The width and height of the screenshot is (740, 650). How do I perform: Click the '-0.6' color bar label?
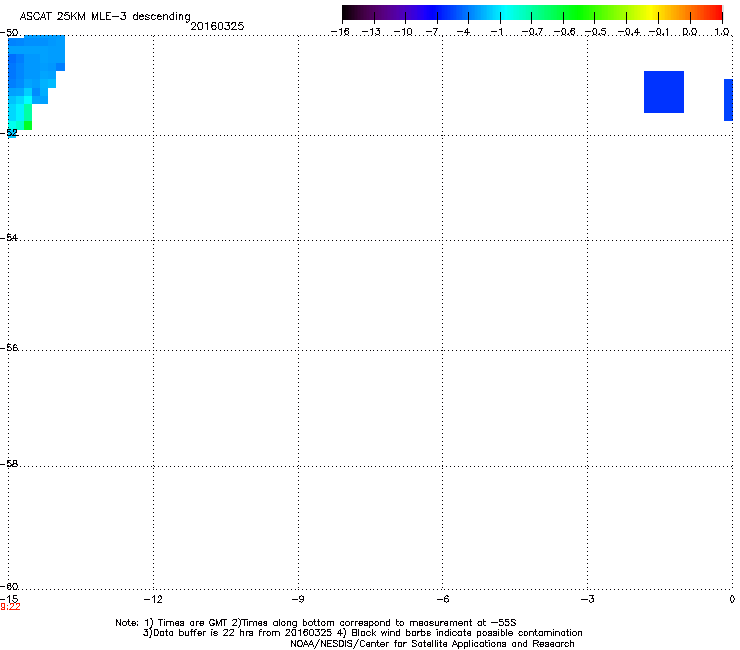point(564,32)
